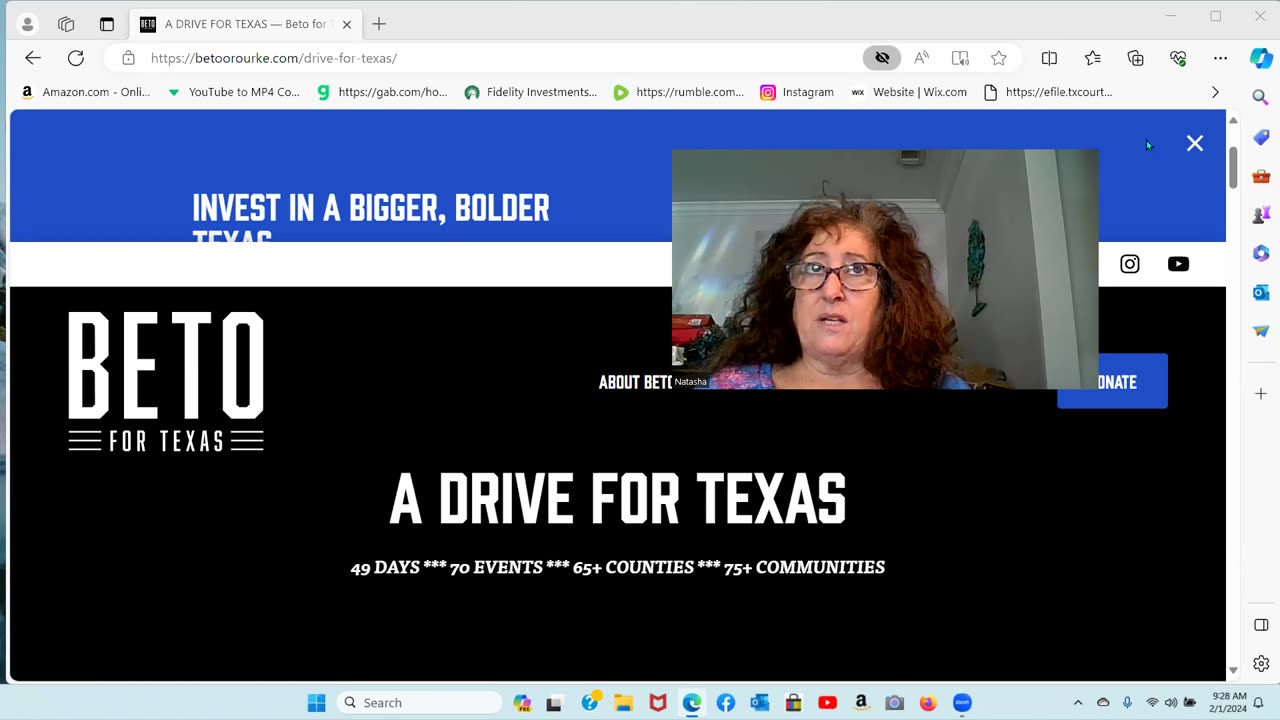Open File Explorer from the taskbar
1280x720 pixels.
(x=623, y=703)
